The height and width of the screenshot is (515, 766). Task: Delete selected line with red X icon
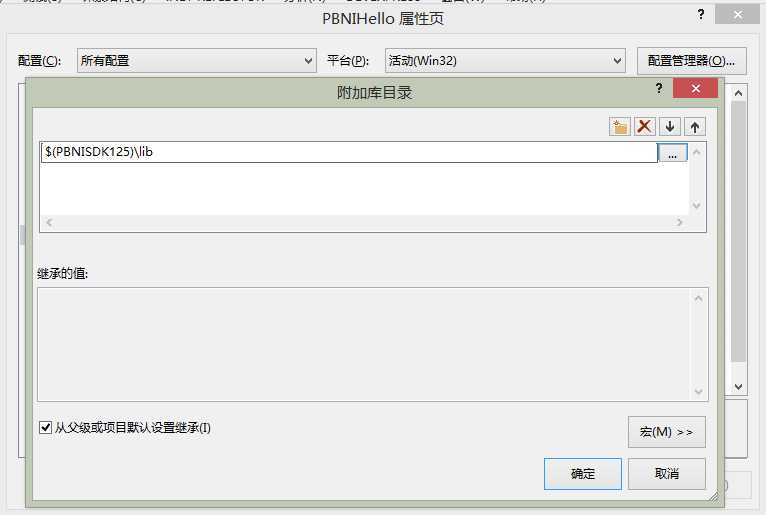(x=644, y=127)
